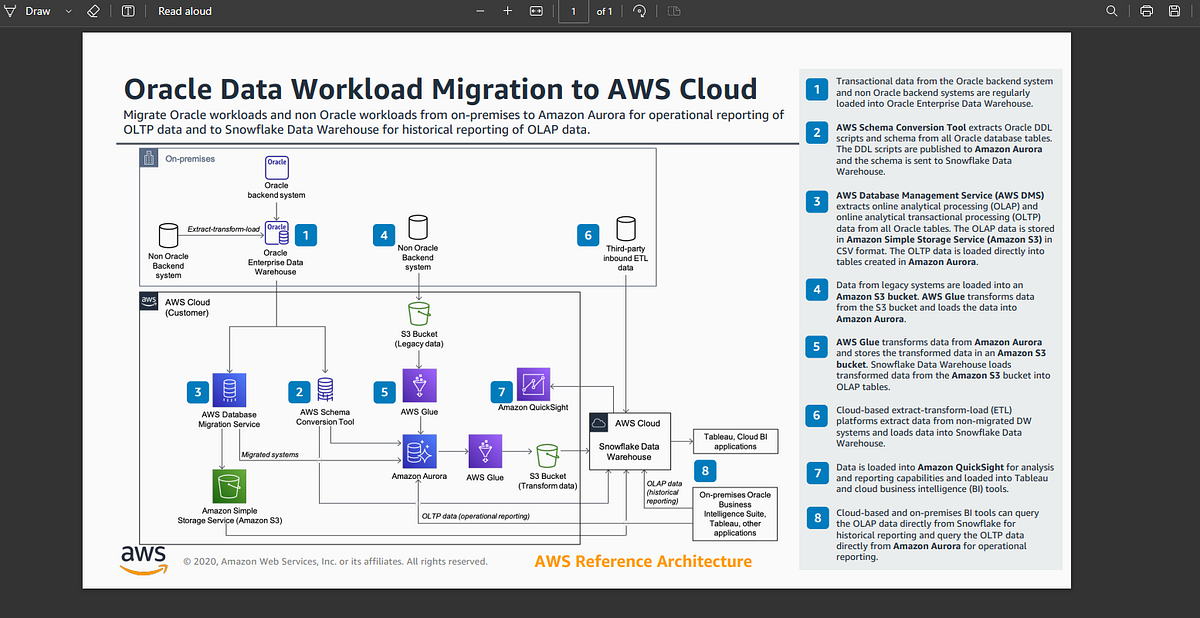The image size is (1200, 618).
Task: Open the Add text tool
Action: pos(127,11)
